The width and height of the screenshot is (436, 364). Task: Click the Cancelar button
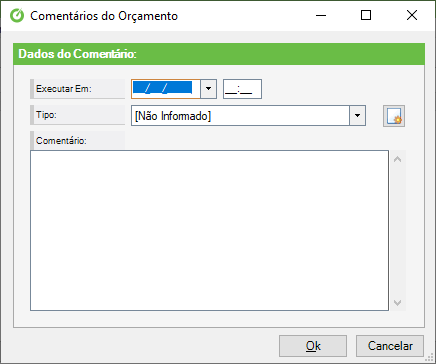click(x=390, y=346)
